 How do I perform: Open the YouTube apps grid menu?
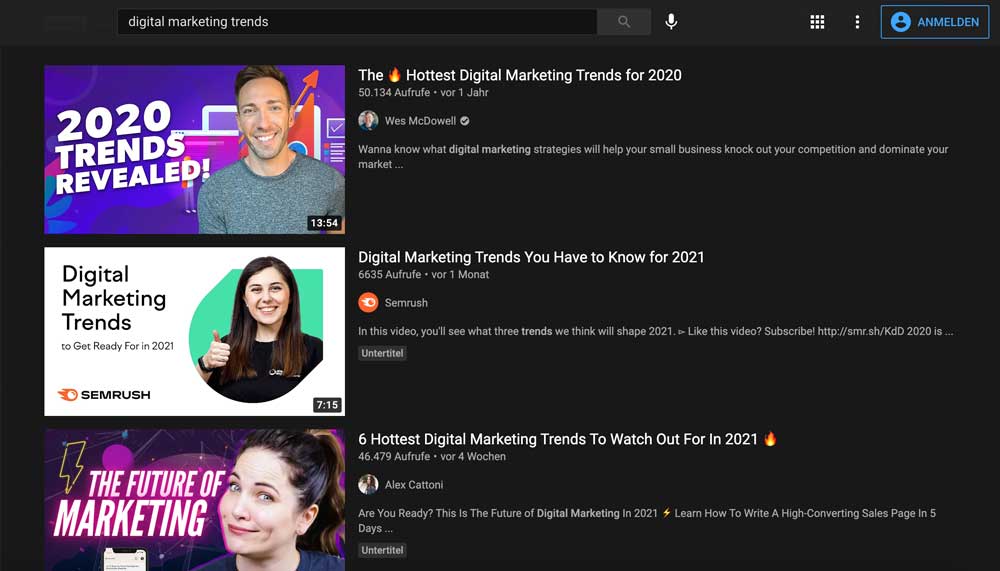817,22
